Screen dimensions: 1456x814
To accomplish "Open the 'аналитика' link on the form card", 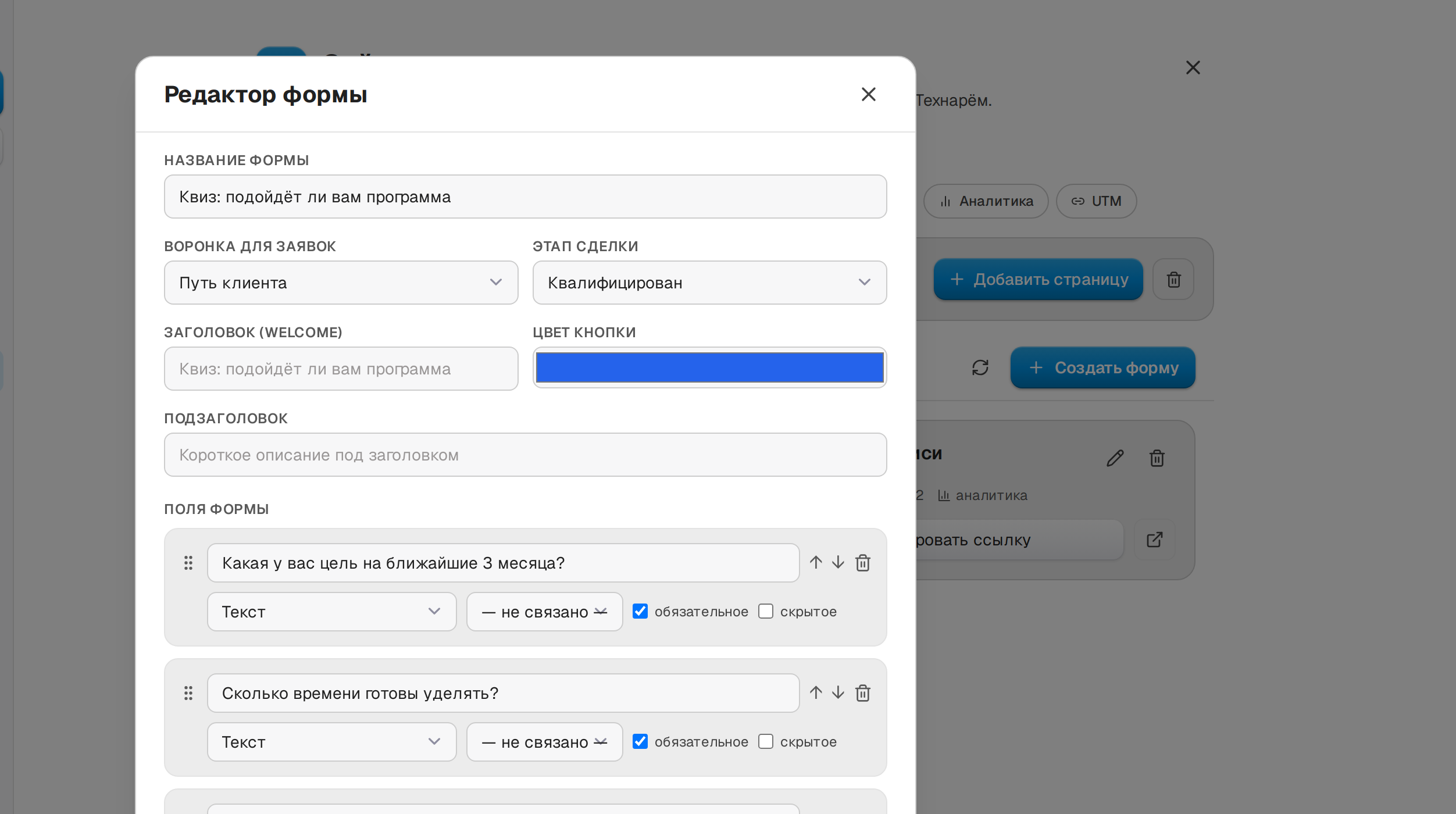I will [x=983, y=495].
